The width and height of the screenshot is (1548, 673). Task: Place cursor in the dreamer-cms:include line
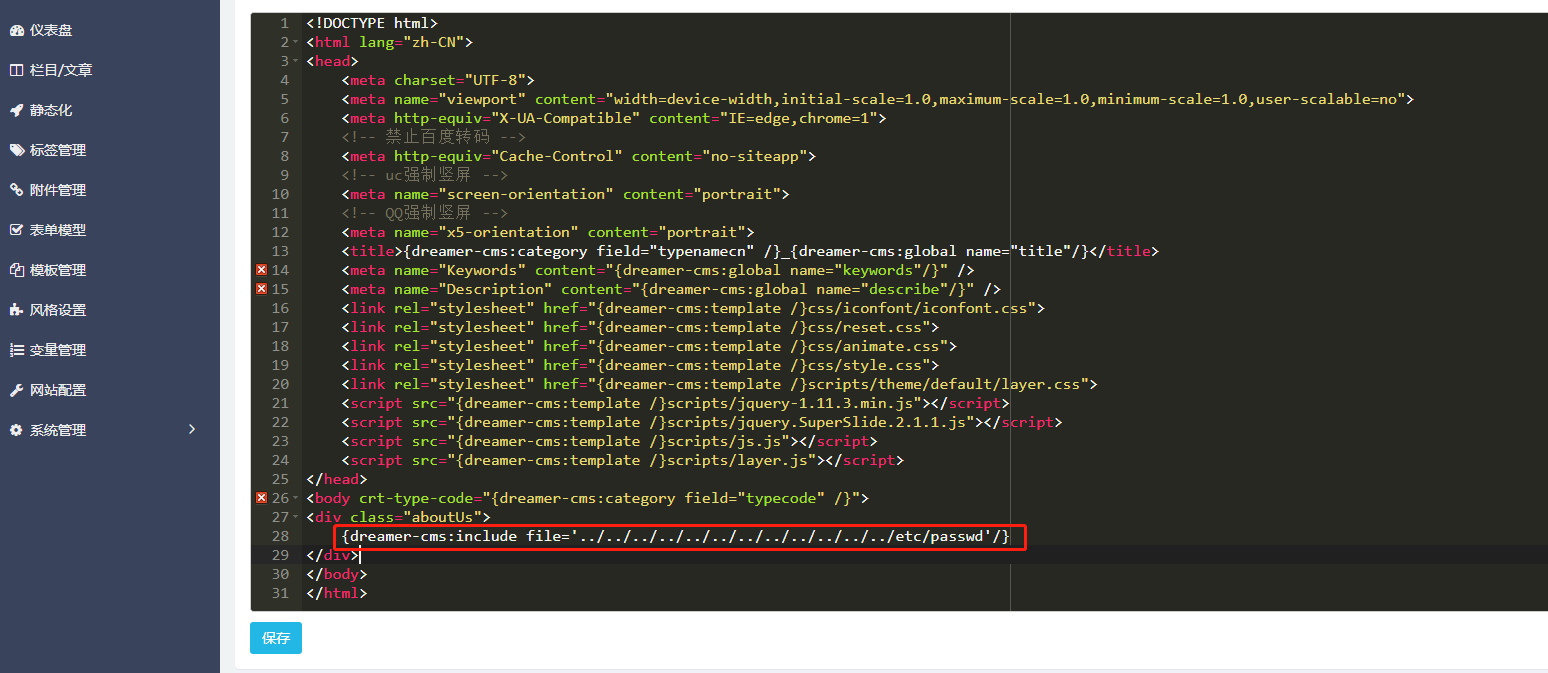(x=676, y=536)
